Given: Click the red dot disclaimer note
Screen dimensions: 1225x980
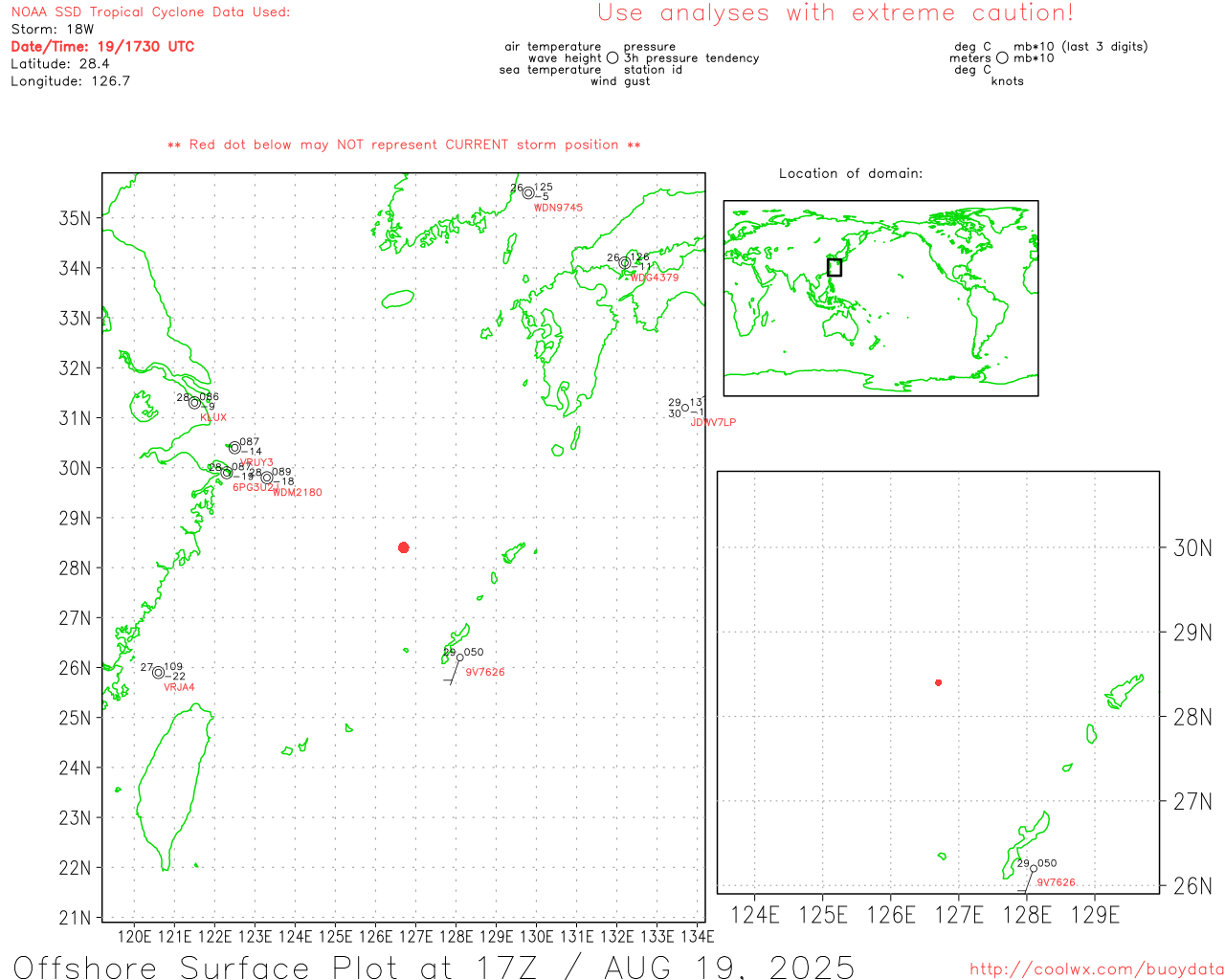Looking at the screenshot, I should tap(404, 145).
